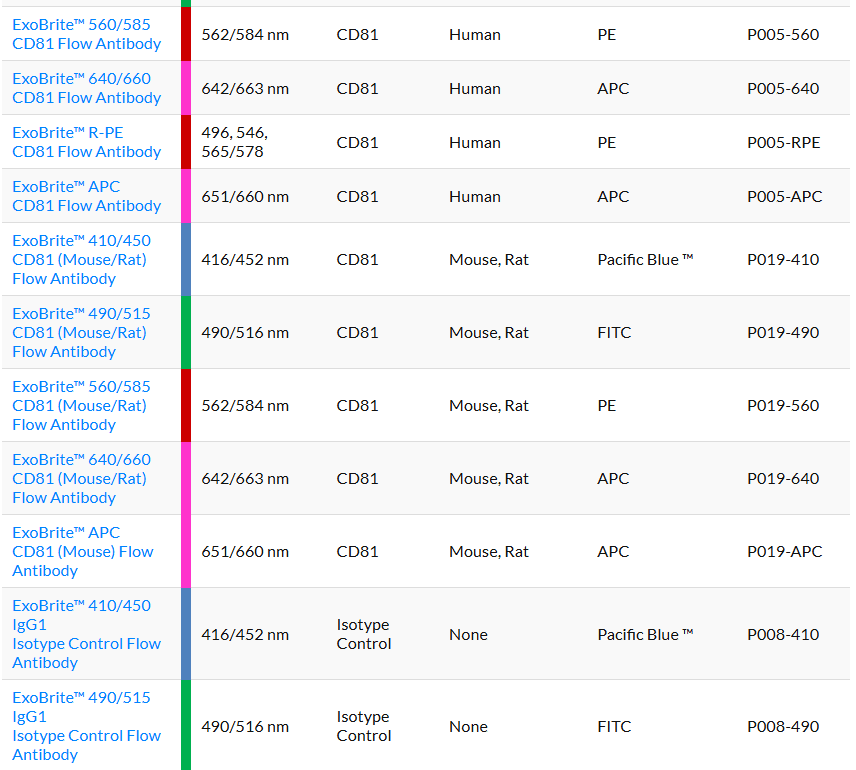Click Pacific Blue in P019-410 row

(645, 259)
